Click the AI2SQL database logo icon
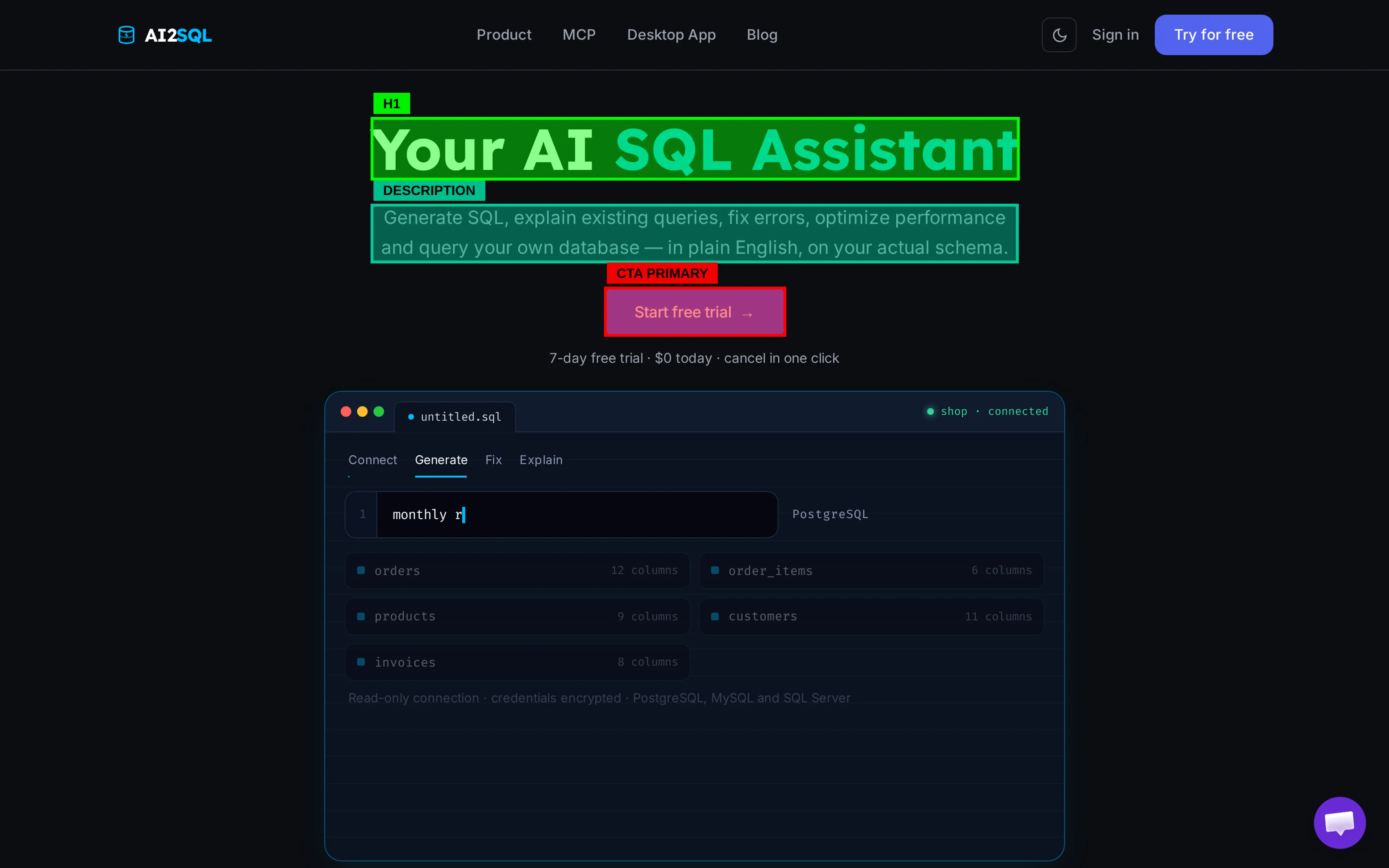The width and height of the screenshot is (1389, 868). tap(126, 35)
